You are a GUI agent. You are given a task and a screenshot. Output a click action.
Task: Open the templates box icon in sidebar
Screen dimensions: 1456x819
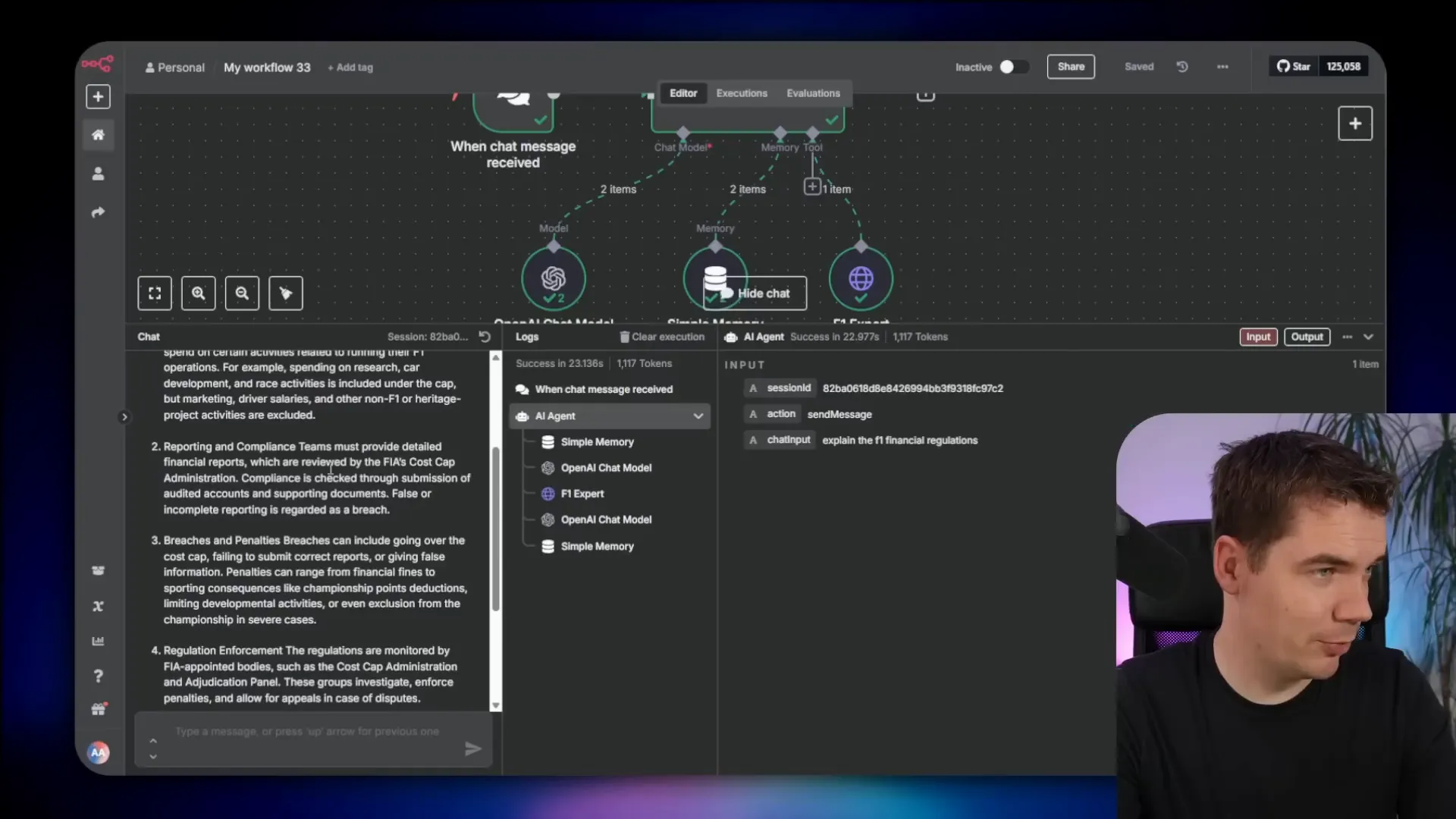coord(98,570)
